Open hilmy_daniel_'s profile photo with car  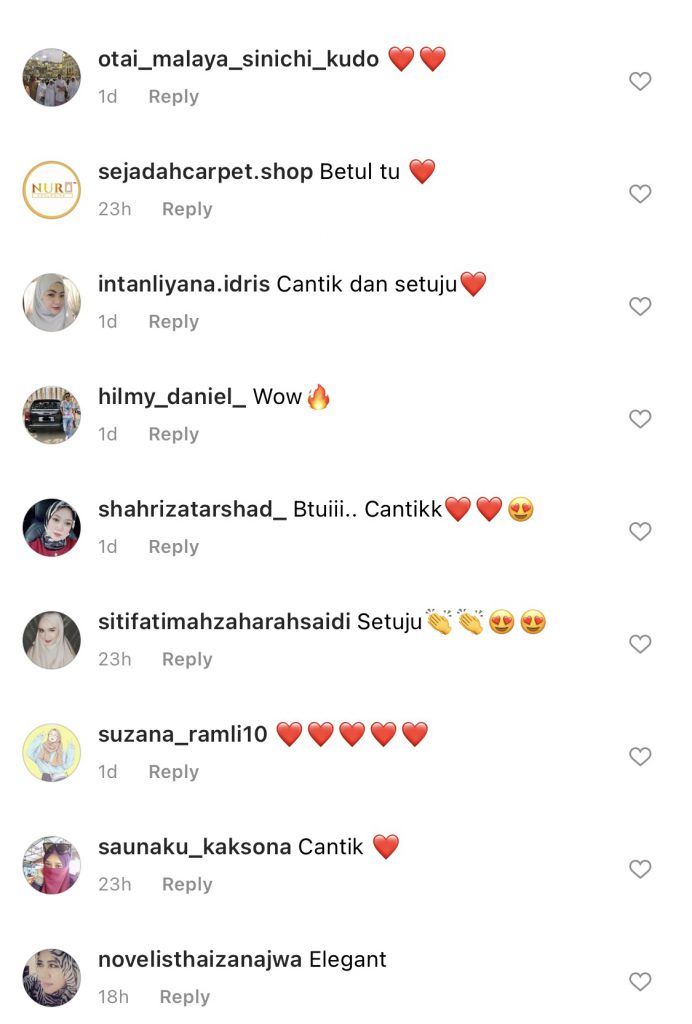tap(52, 415)
